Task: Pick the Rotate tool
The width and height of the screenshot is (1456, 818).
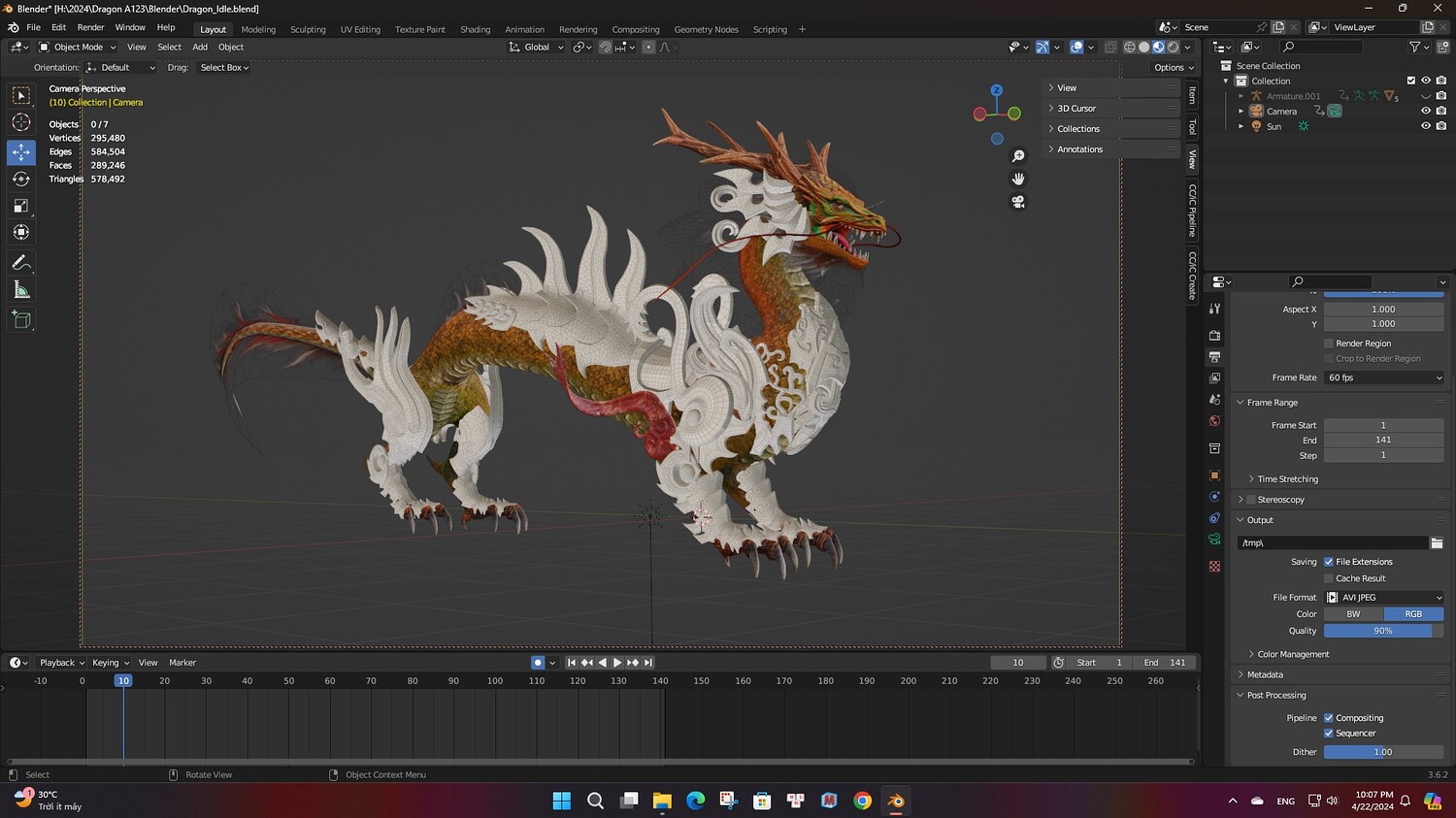Action: (x=21, y=179)
